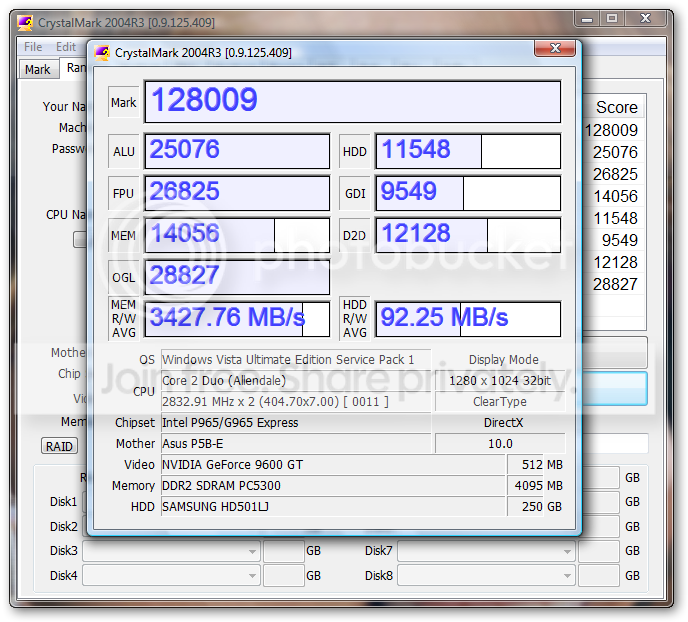The image size is (688, 622).
Task: Click the GDI button
Action: (x=355, y=193)
